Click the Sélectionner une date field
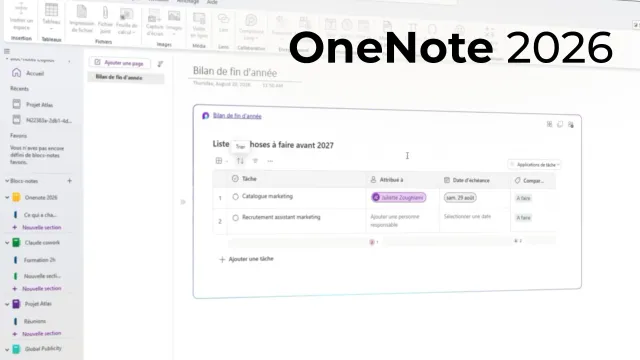This screenshot has height=360, width=640. (467, 216)
